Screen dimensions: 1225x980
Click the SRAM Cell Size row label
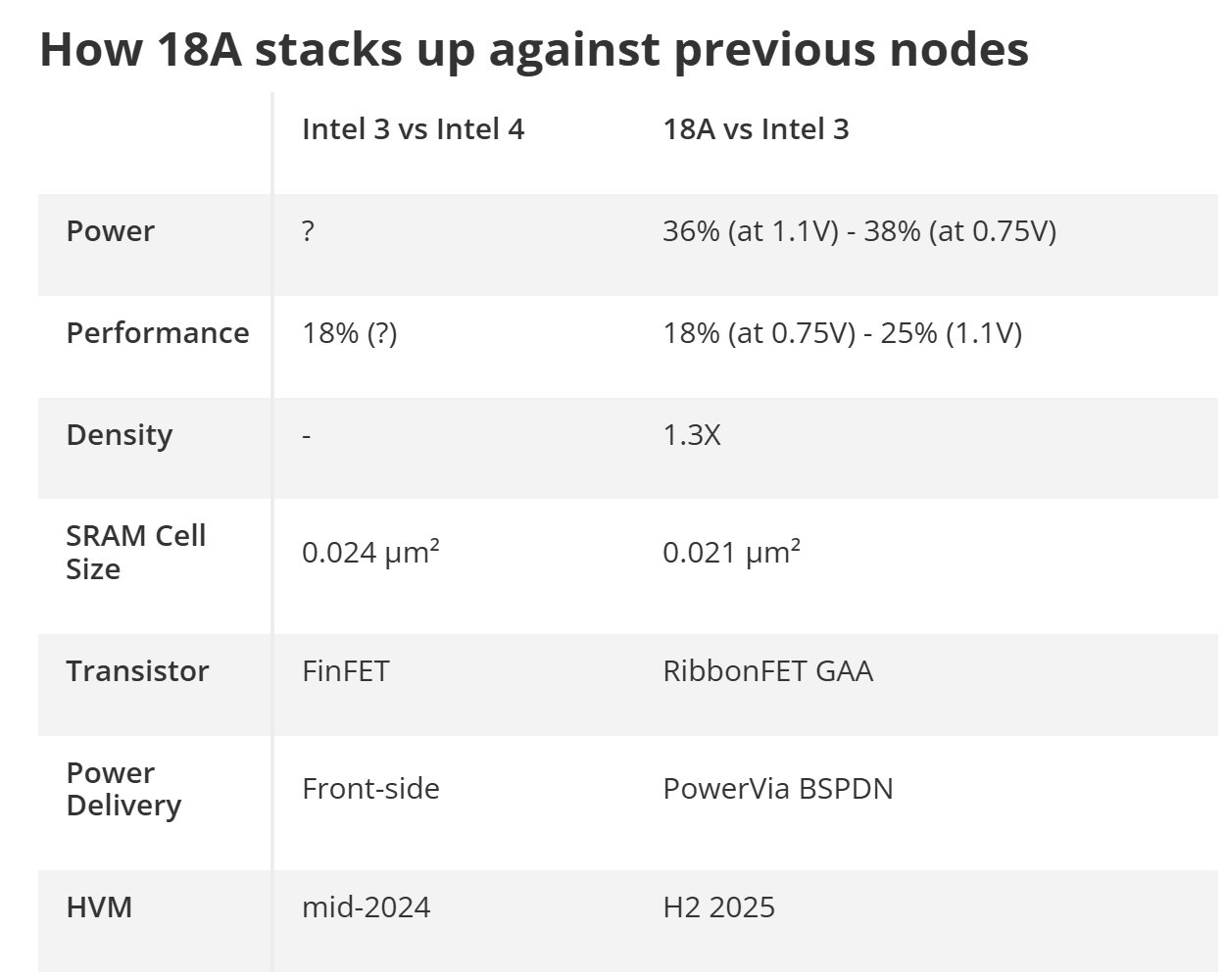click(136, 553)
